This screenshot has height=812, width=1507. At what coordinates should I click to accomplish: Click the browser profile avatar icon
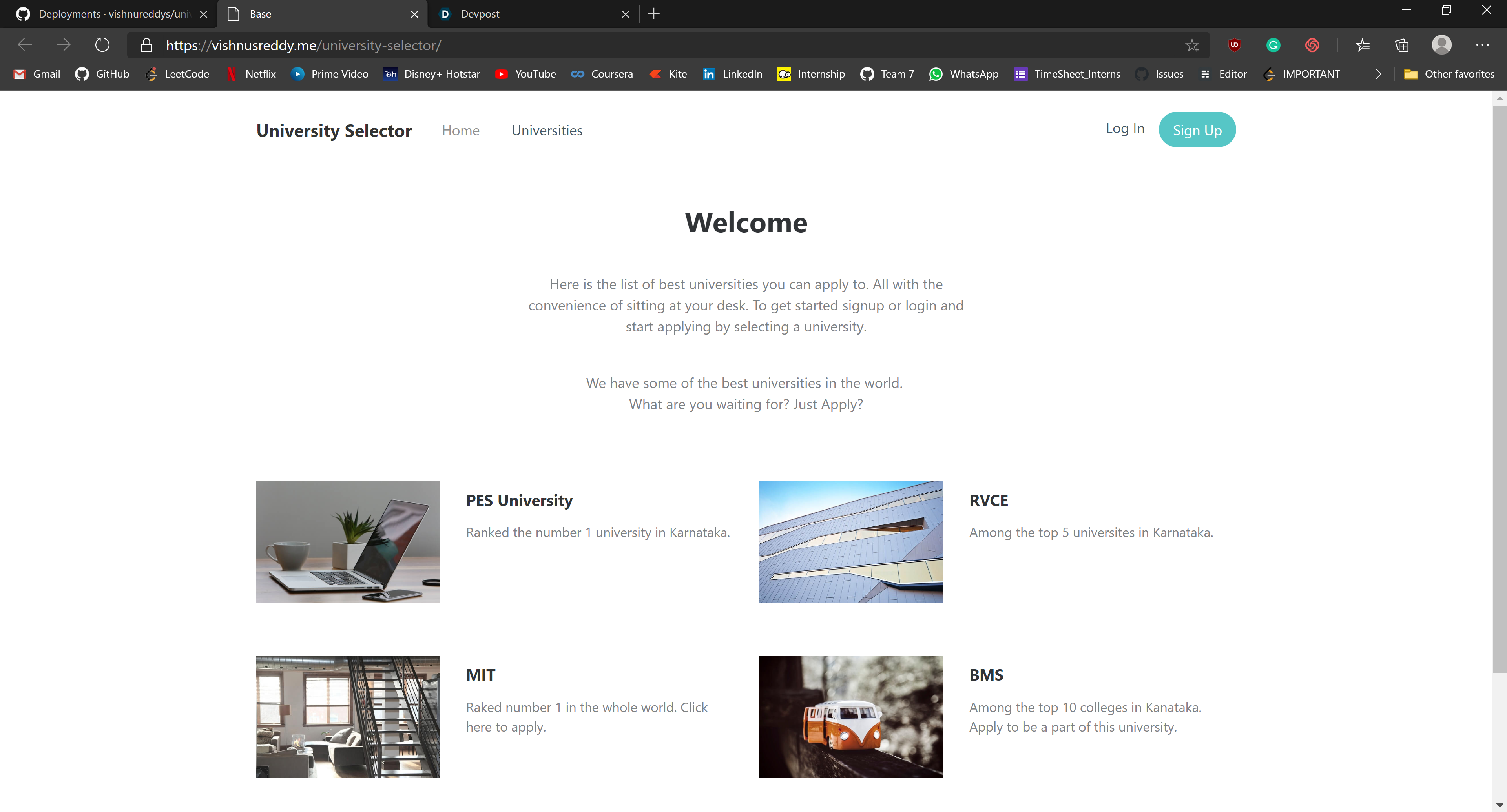coord(1441,45)
